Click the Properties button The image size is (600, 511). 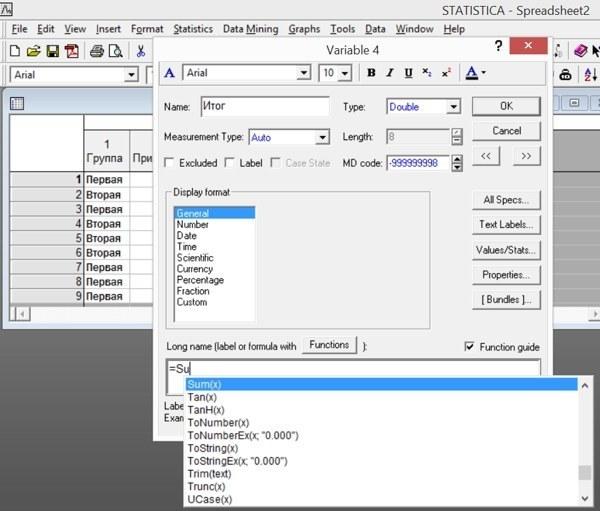[x=506, y=275]
